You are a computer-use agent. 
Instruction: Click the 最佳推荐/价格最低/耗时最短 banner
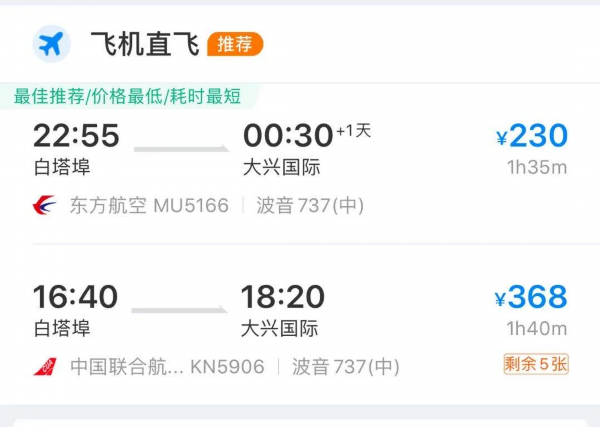coord(128,96)
